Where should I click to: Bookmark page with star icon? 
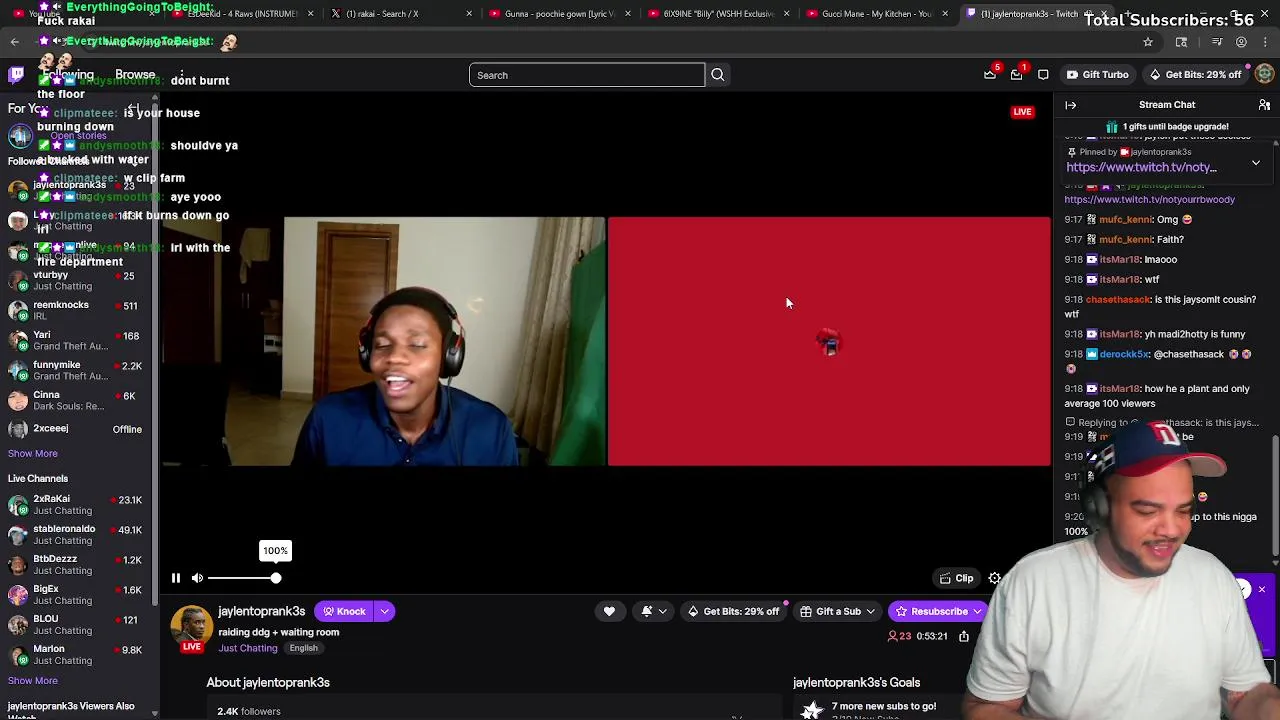[x=1148, y=42]
